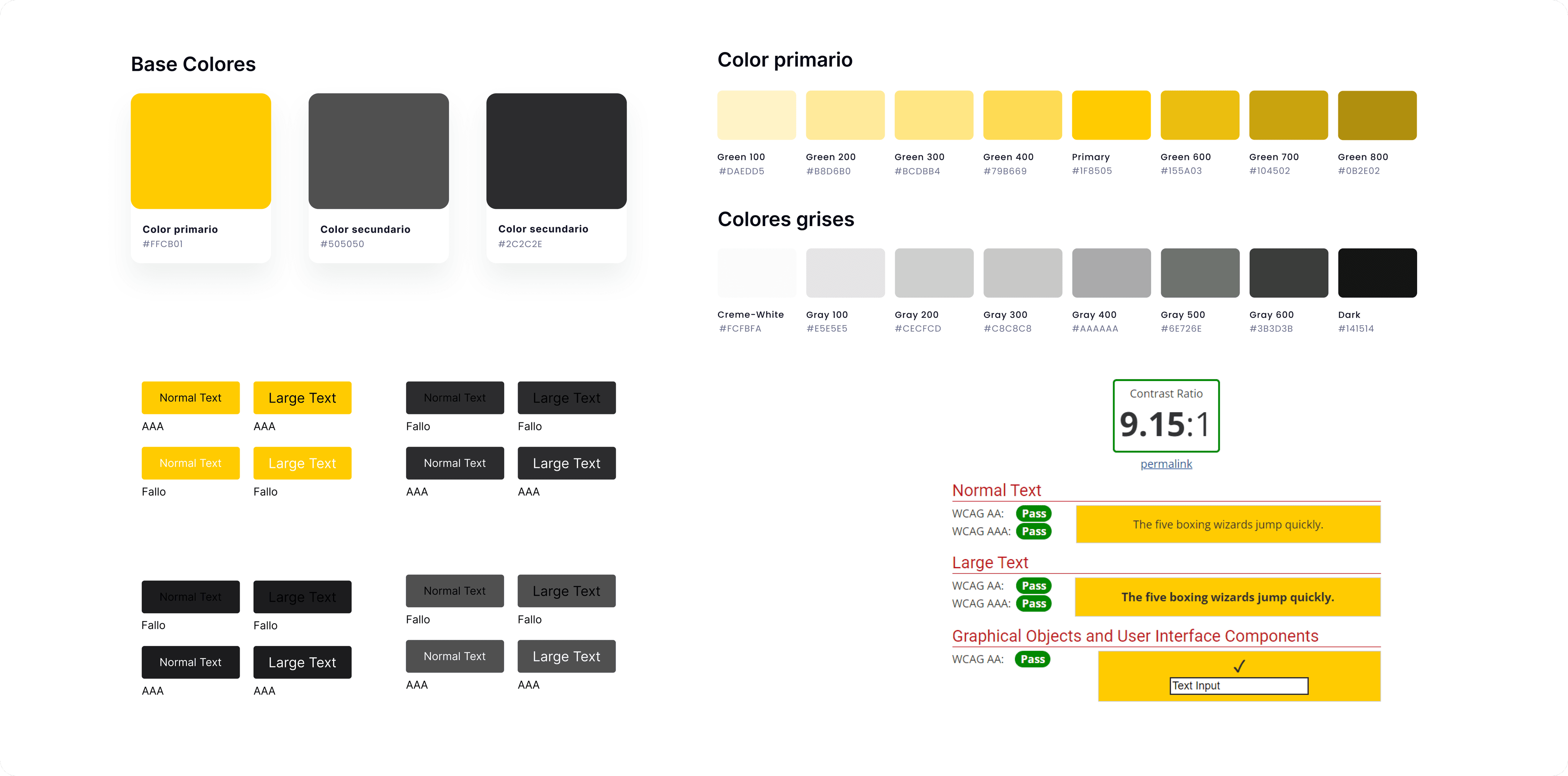Choose the Gray 100 swatch
This screenshot has width=1568, height=776.
846,273
